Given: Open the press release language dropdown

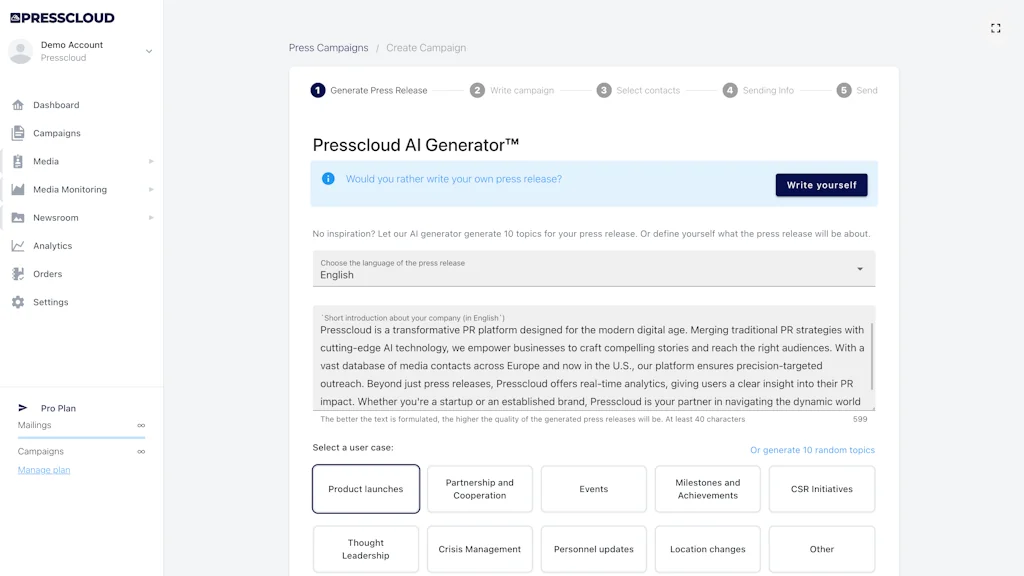Looking at the screenshot, I should click(x=858, y=268).
